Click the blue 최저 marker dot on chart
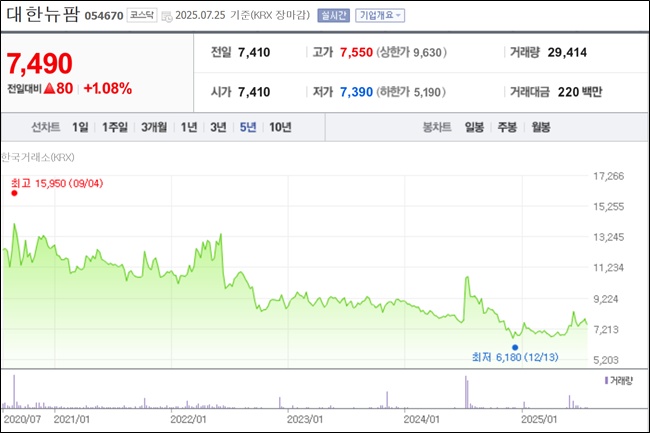650x433 pixels. click(x=515, y=347)
